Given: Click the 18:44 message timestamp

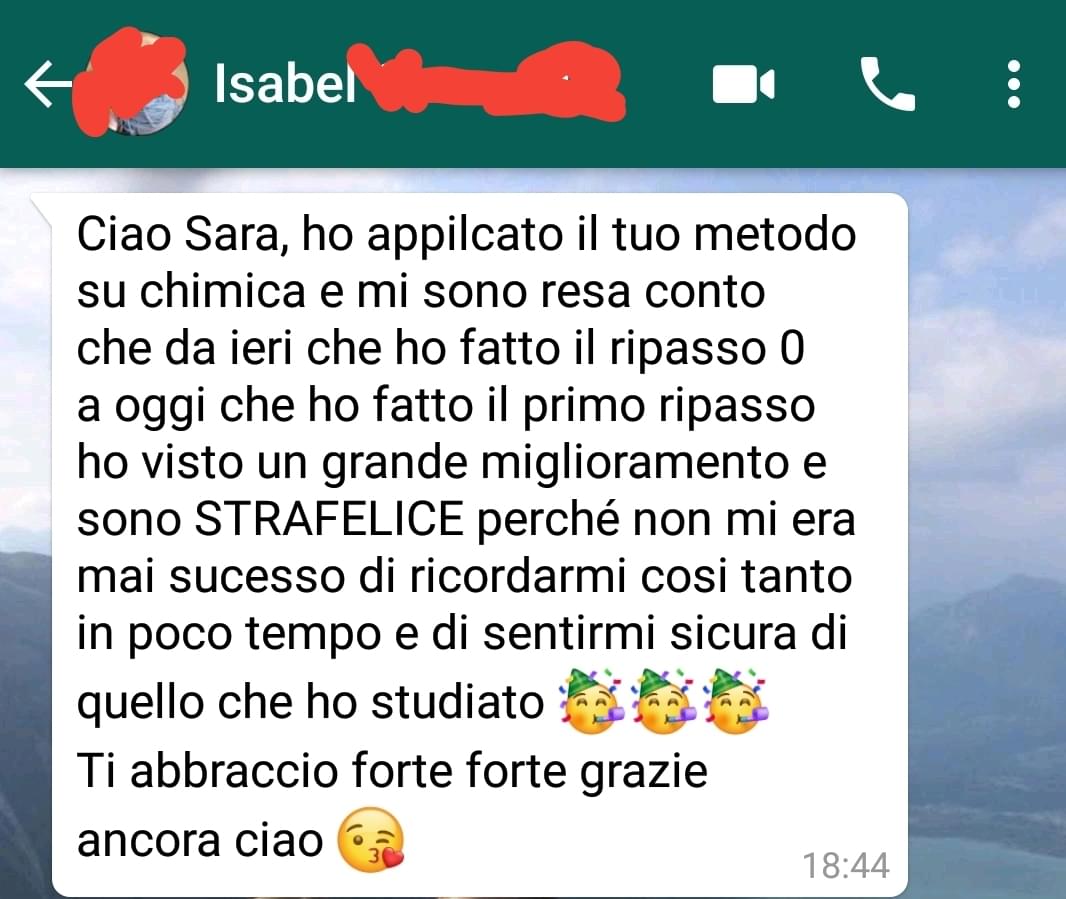Looking at the screenshot, I should tap(846, 866).
